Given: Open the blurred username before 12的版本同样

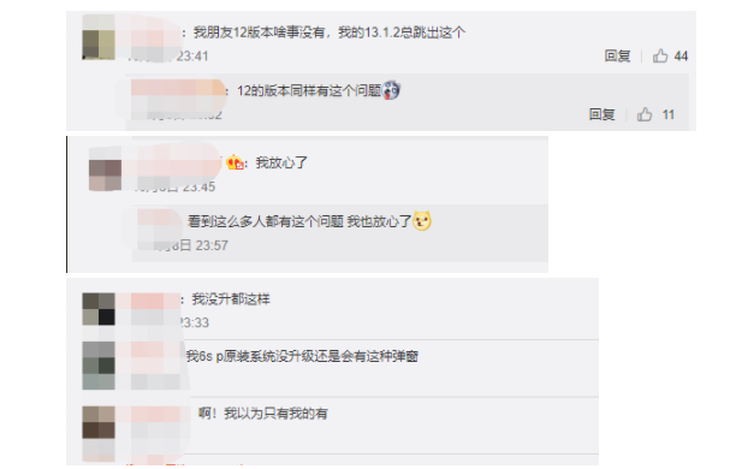Looking at the screenshot, I should [178, 91].
